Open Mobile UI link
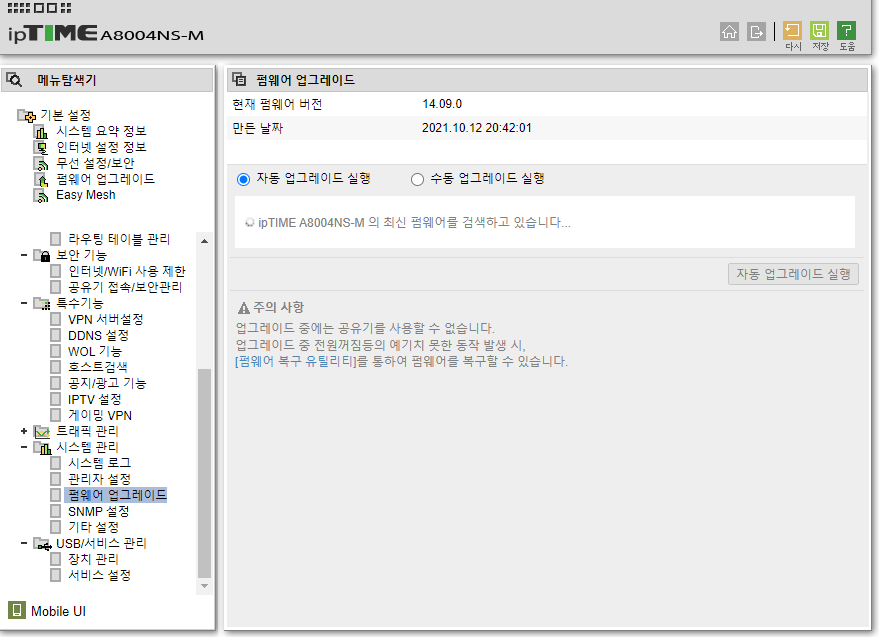 (58, 611)
